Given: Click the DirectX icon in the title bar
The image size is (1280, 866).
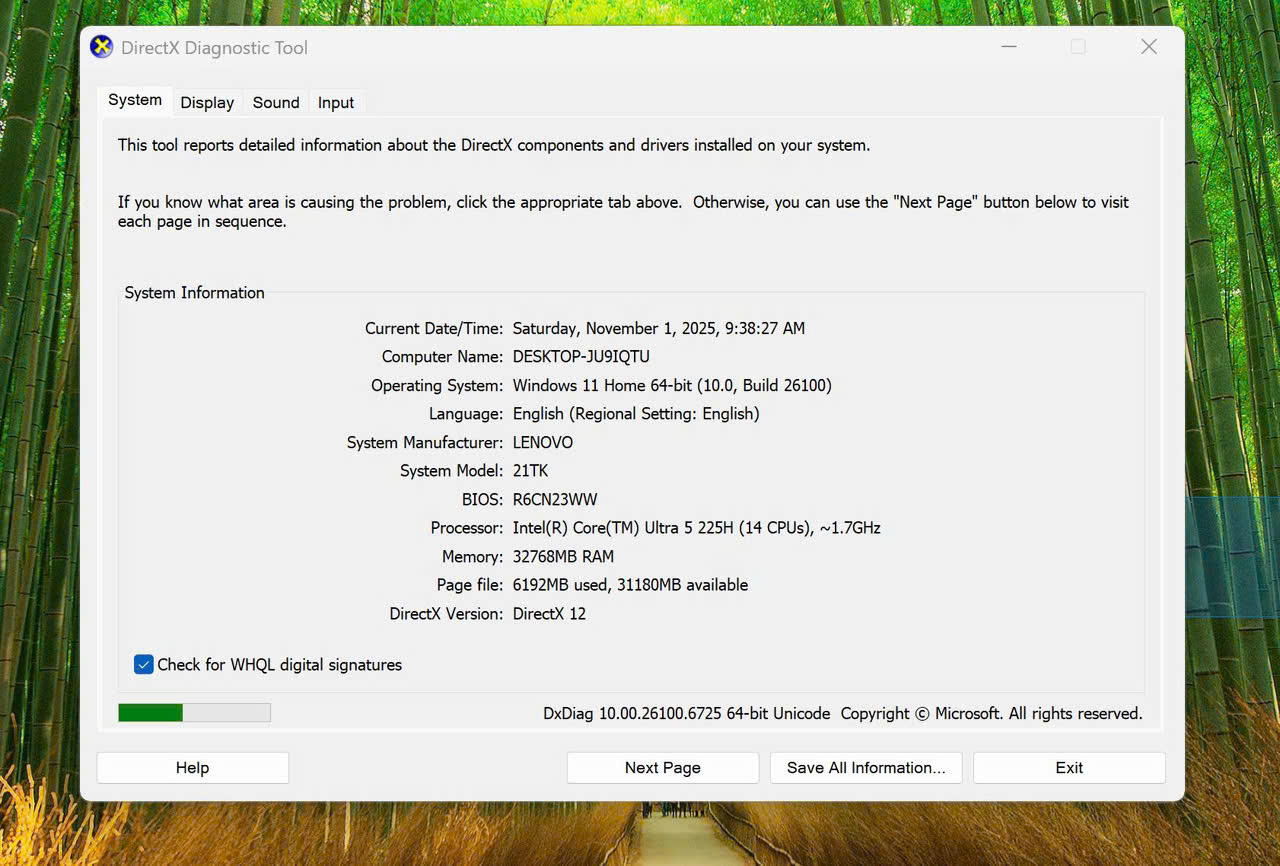Looking at the screenshot, I should (x=101, y=47).
